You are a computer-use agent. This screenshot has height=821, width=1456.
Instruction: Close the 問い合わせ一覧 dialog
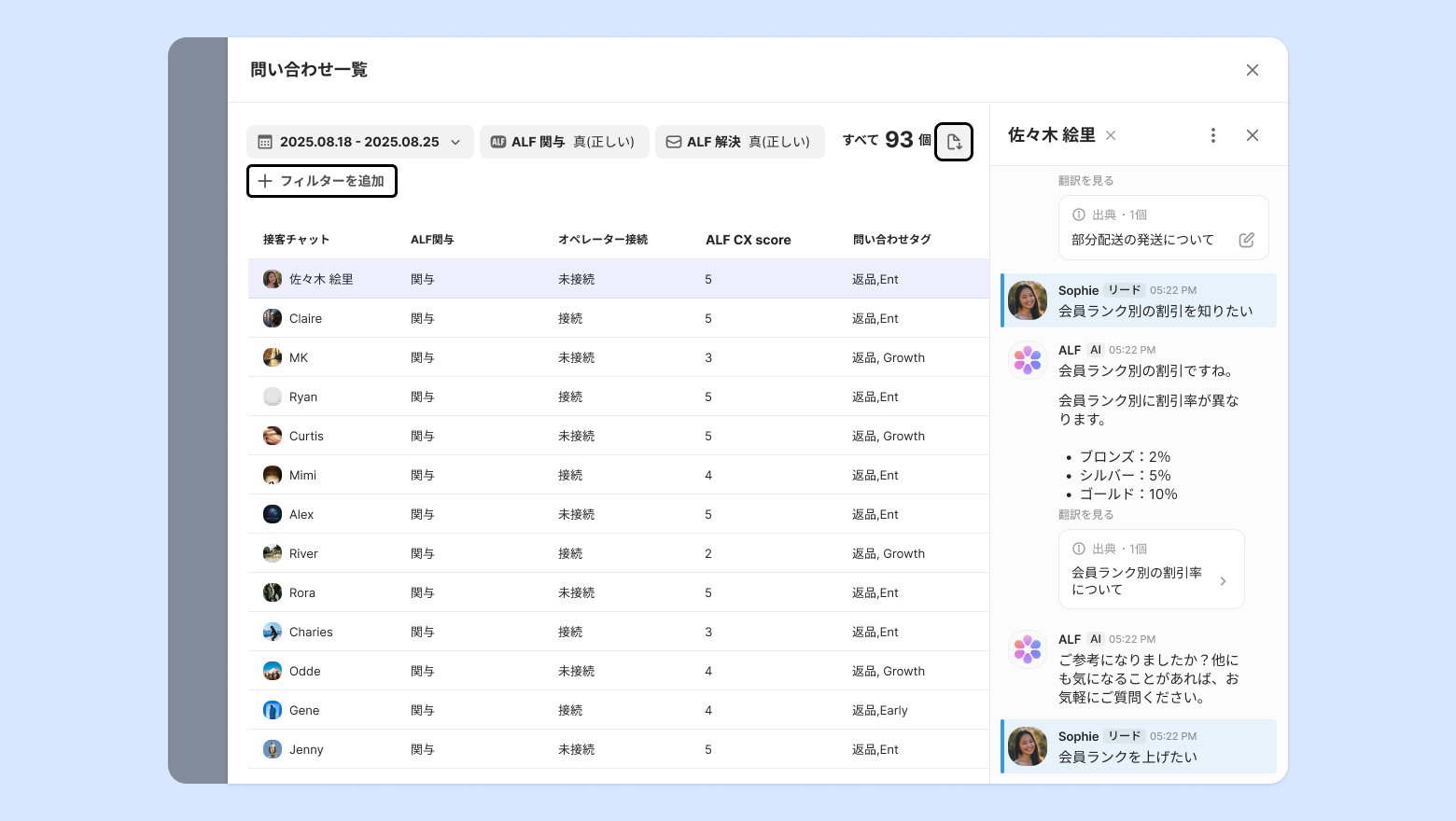(1253, 70)
